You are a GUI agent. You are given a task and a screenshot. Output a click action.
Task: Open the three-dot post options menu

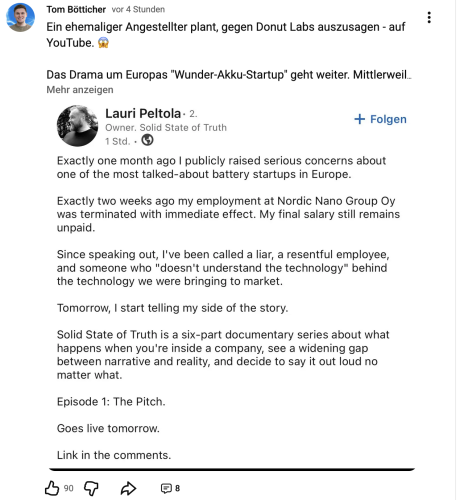tap(429, 17)
